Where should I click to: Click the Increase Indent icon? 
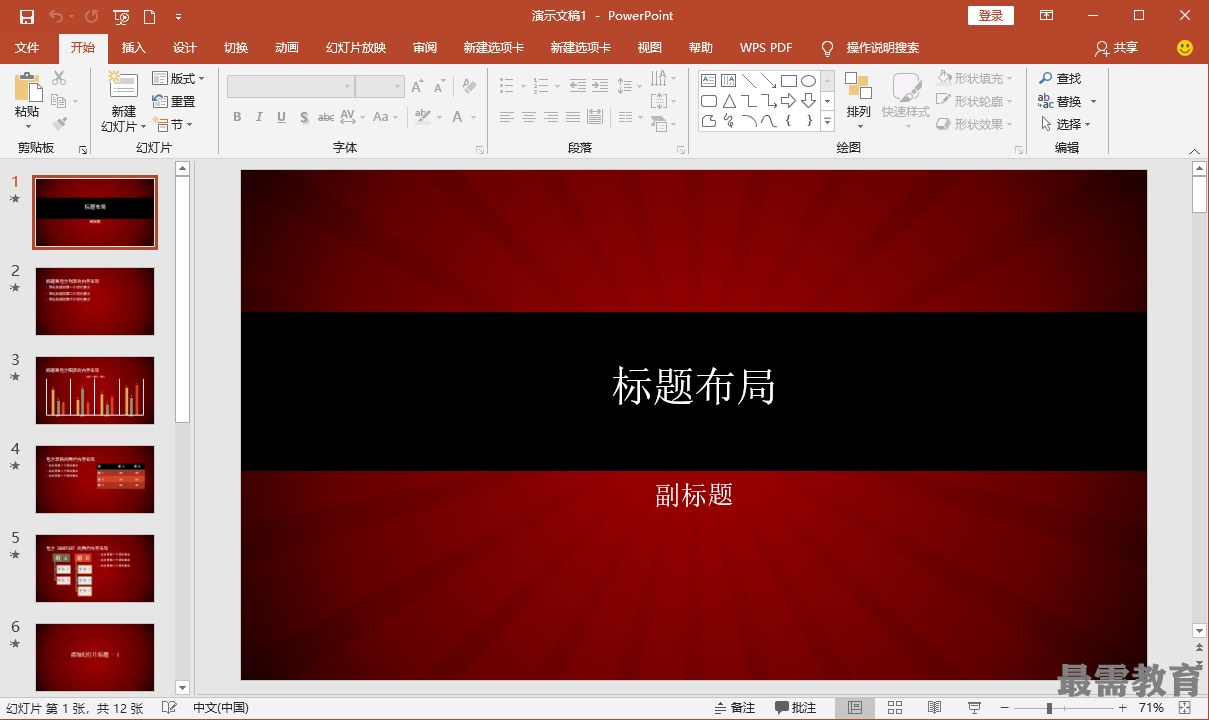tap(598, 86)
